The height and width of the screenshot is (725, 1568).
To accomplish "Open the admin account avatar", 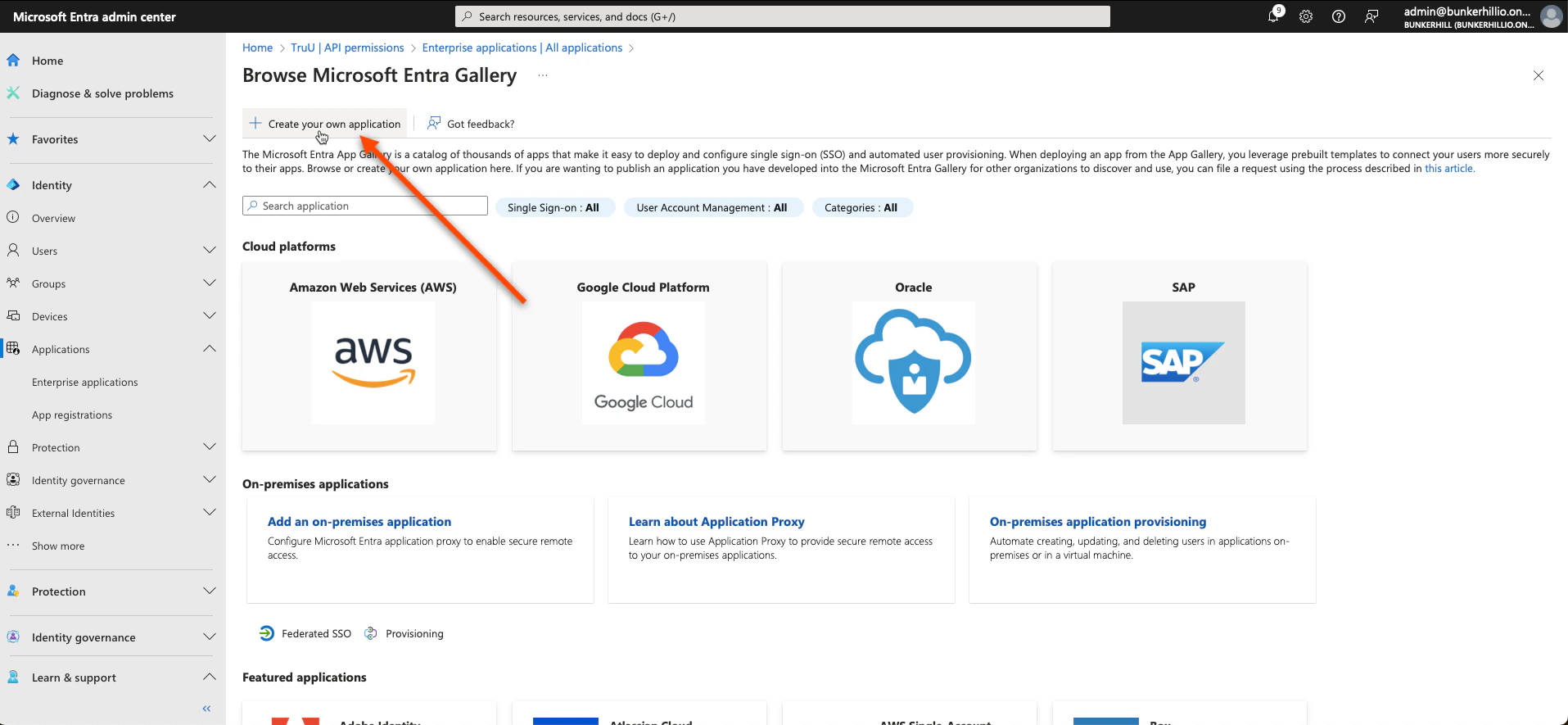I will 1551,16.
